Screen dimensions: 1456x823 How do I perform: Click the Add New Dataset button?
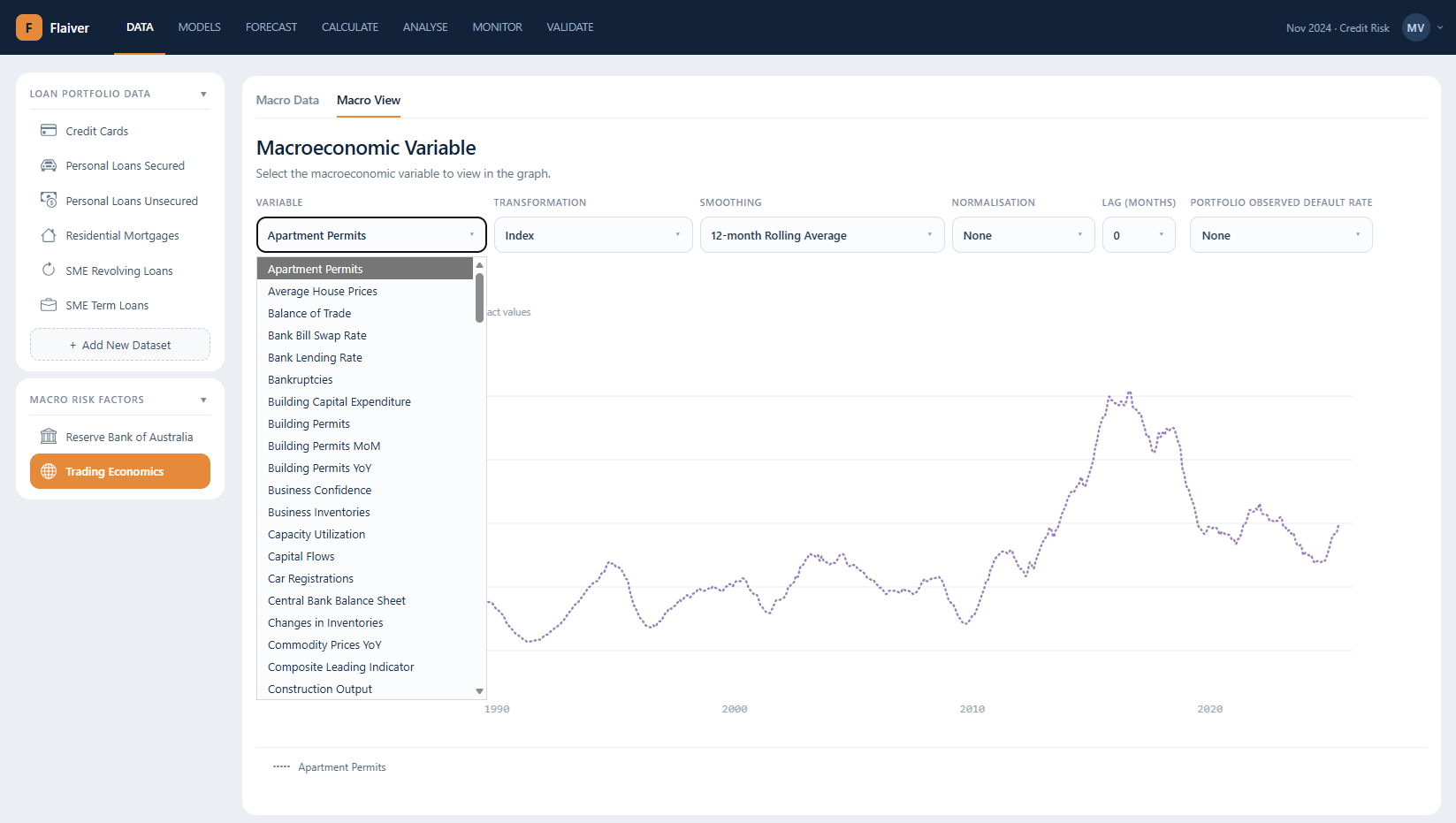[120, 345]
